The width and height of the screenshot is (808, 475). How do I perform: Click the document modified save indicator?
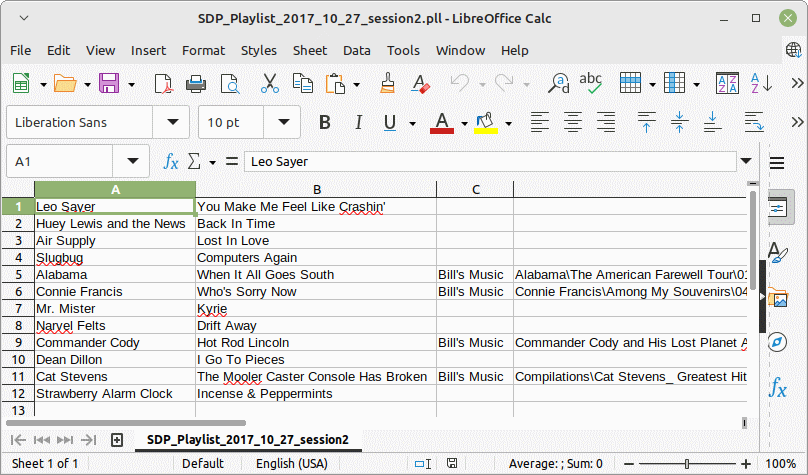(452, 463)
